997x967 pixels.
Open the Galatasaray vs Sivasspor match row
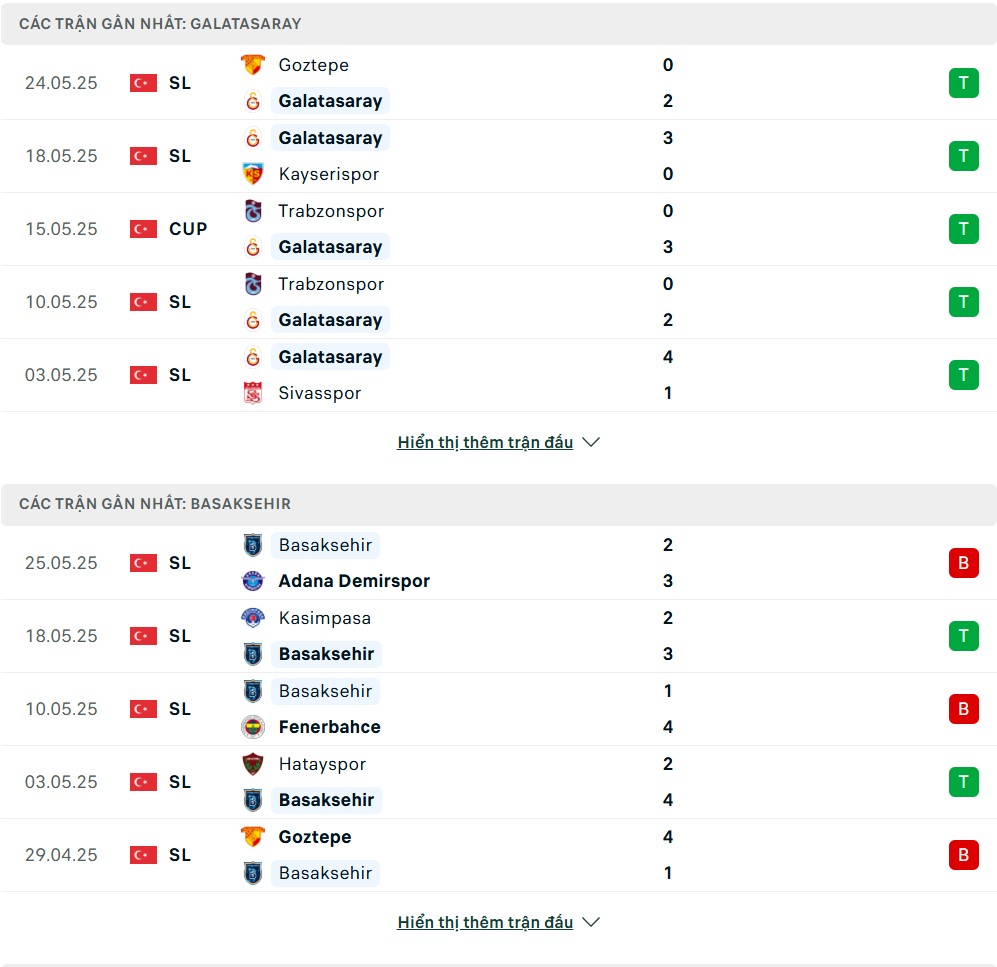(498, 375)
